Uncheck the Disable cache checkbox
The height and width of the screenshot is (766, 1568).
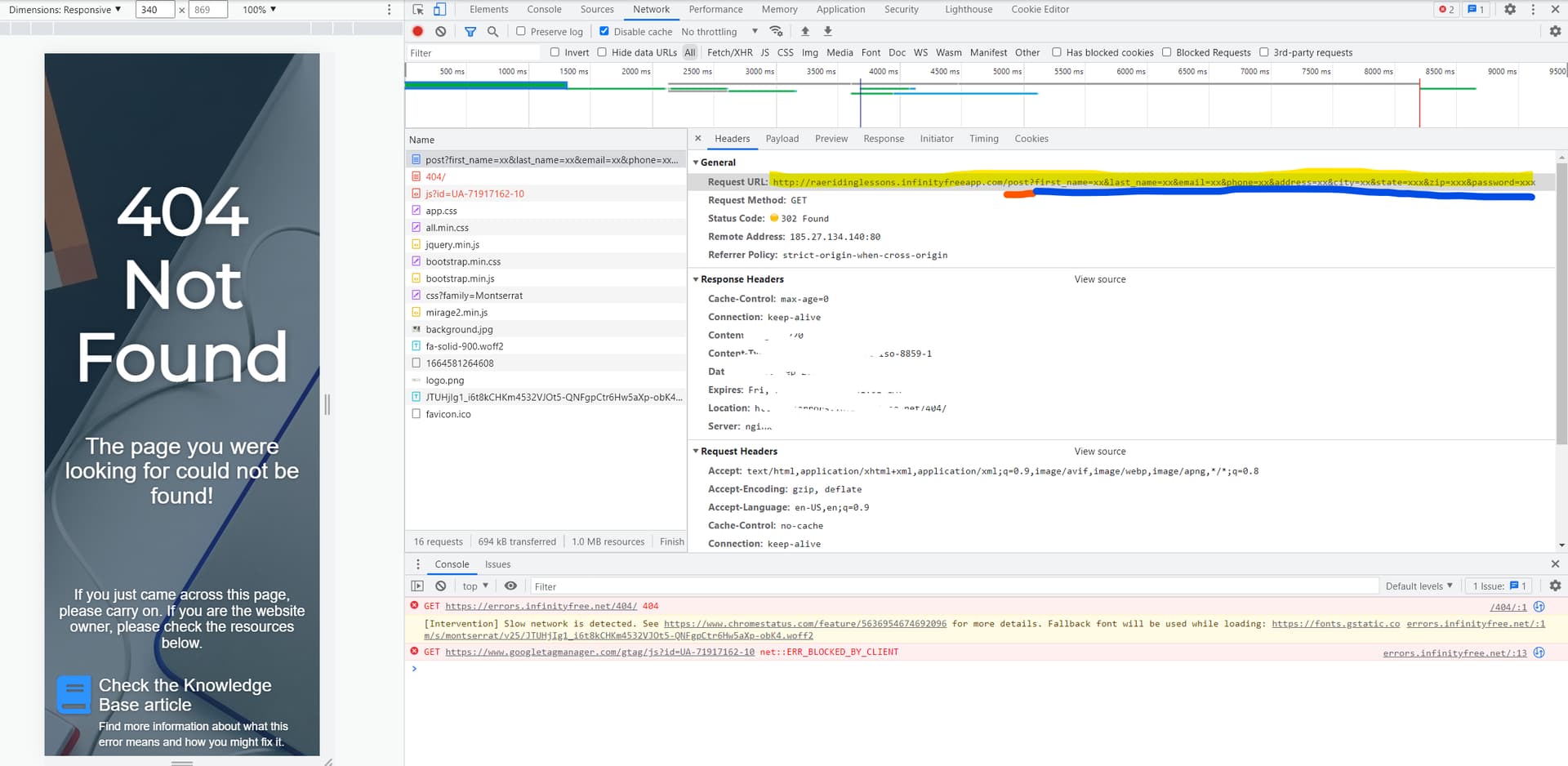604,31
